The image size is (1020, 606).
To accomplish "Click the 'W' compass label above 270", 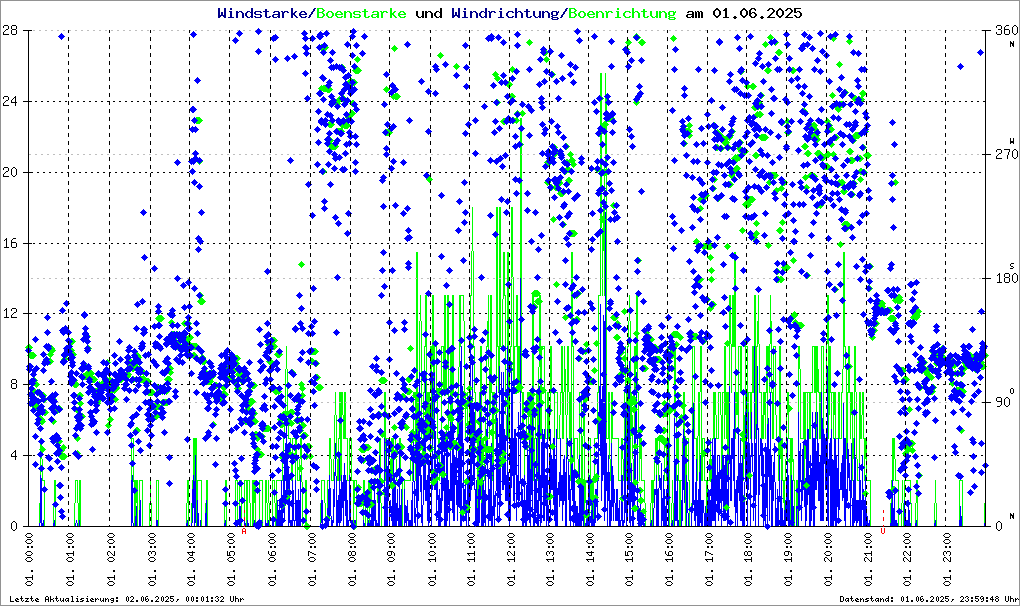I will (1012, 141).
